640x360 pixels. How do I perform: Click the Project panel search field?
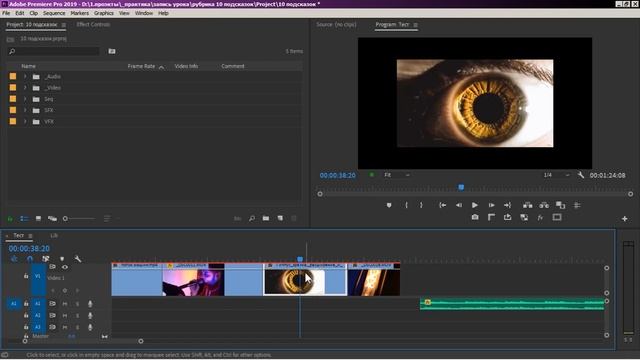pos(53,51)
